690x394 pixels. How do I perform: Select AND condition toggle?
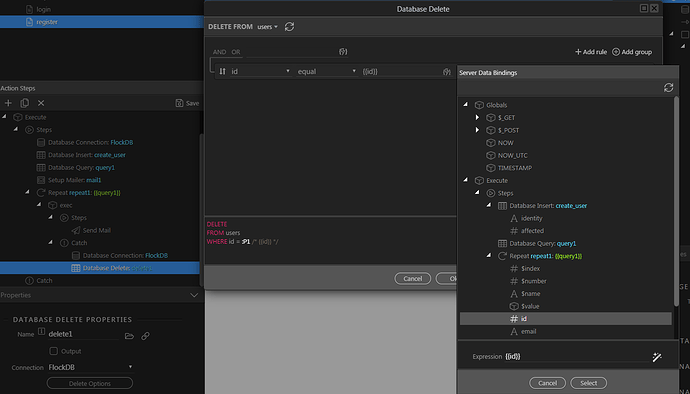219,52
